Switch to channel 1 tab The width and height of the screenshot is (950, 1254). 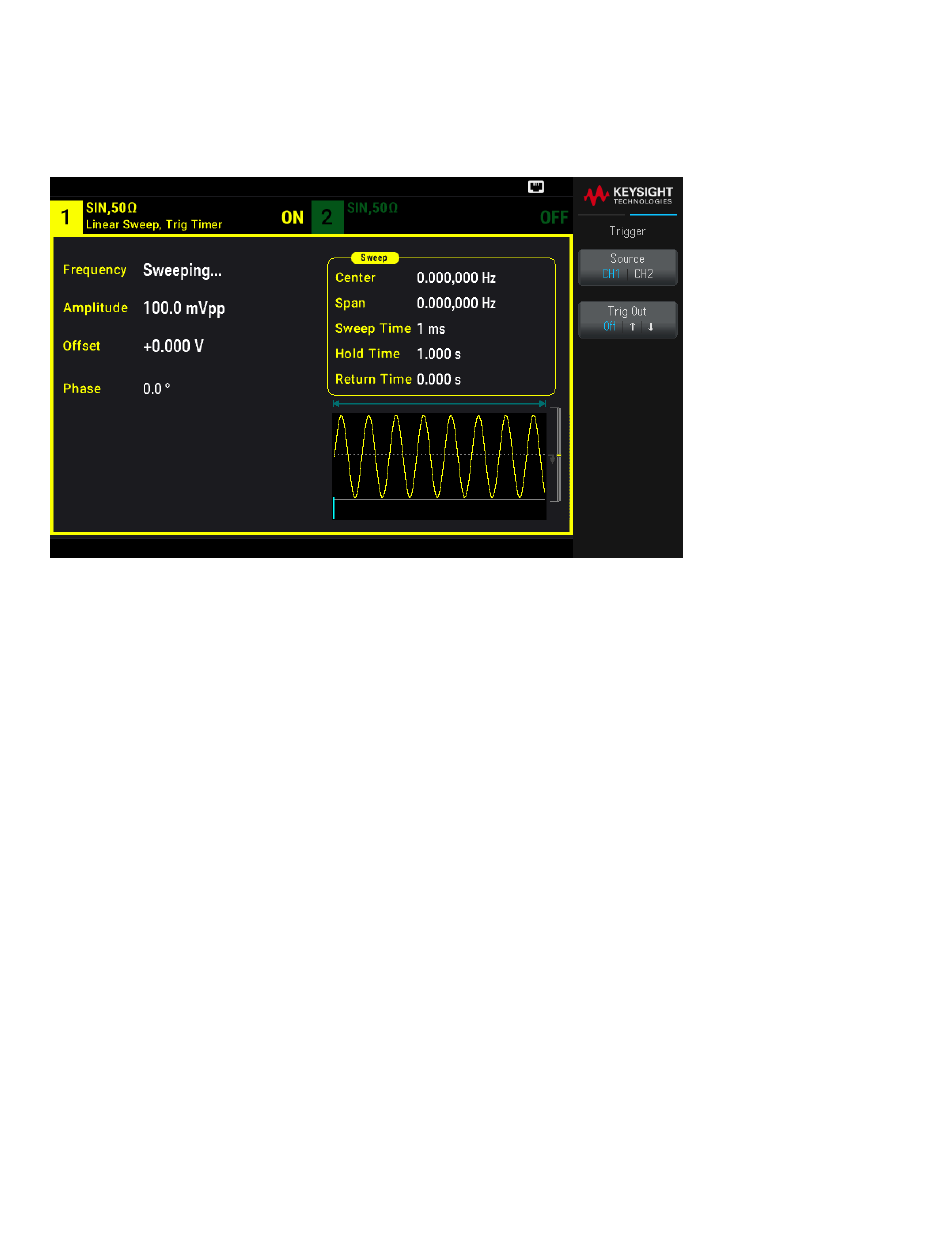click(x=66, y=218)
